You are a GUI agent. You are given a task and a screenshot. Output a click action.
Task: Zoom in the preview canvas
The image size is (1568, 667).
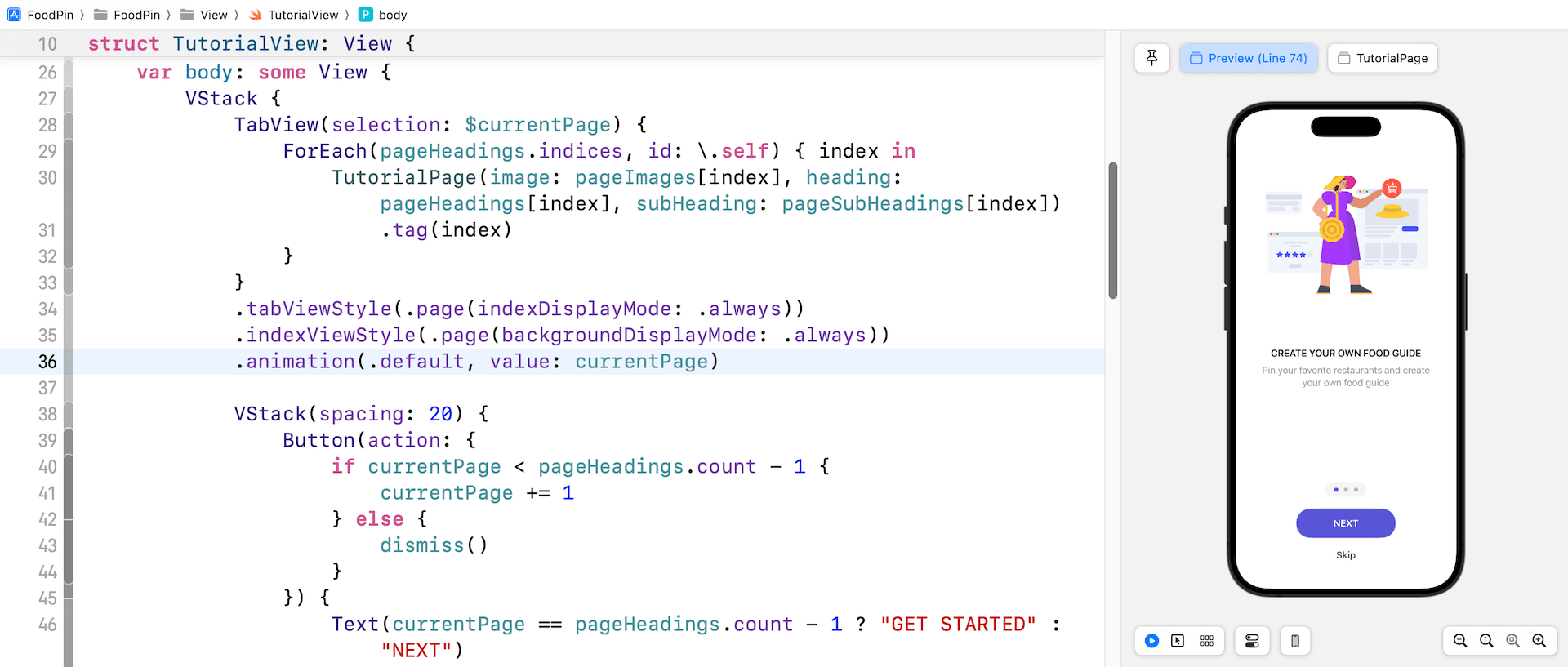[1539, 641]
